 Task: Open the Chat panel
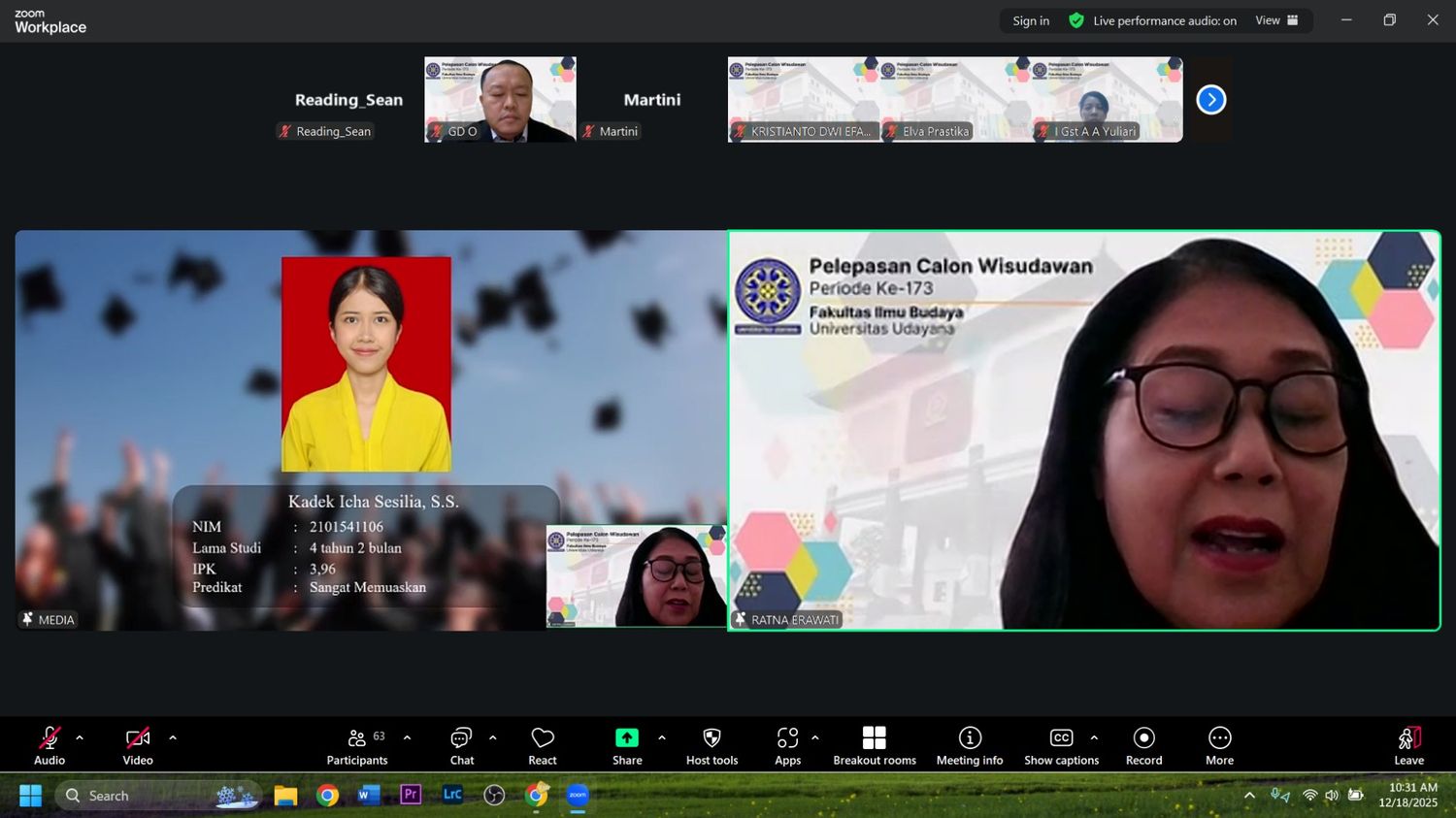click(x=461, y=745)
